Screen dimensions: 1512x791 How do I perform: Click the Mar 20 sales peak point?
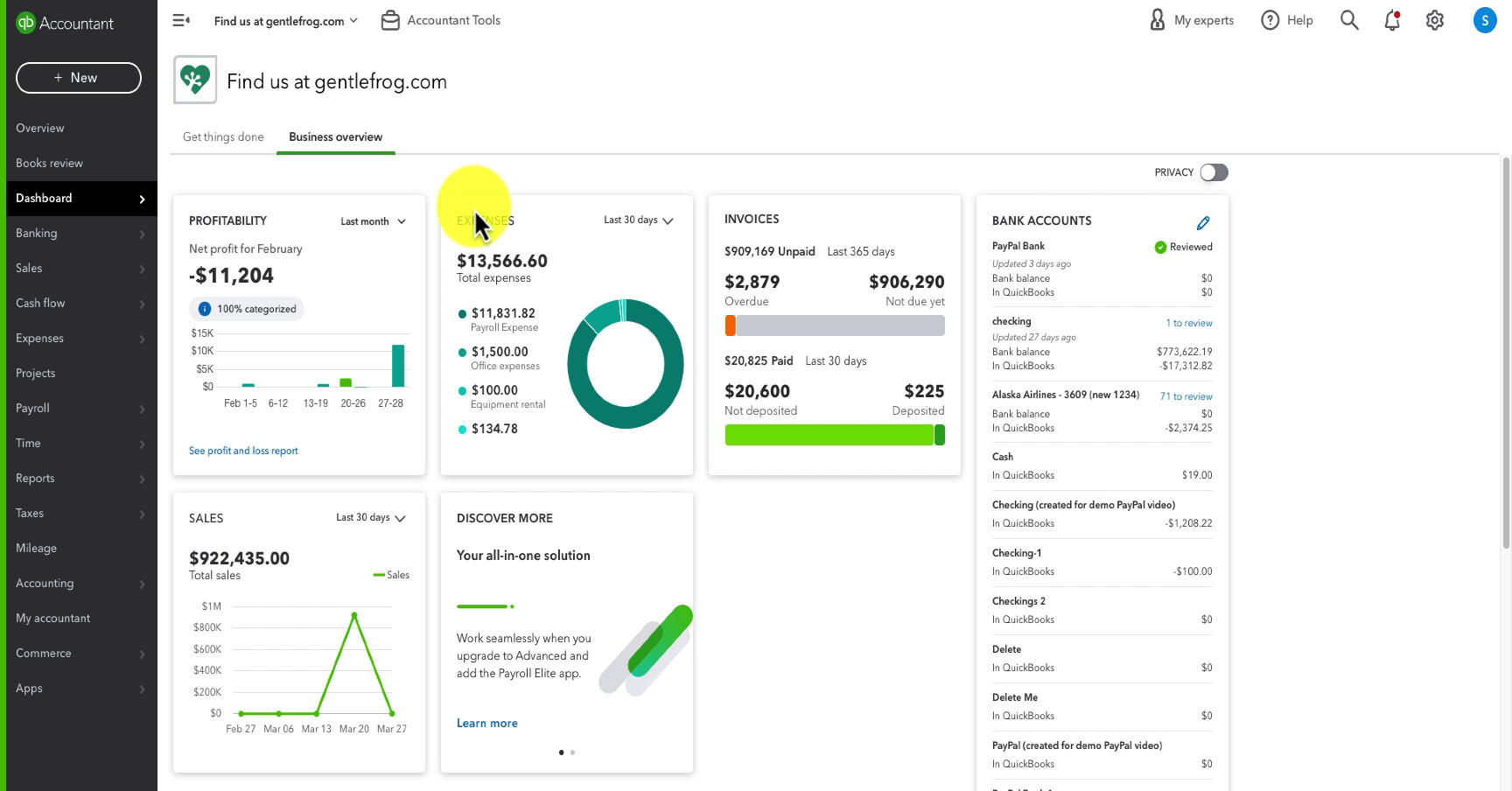(354, 615)
